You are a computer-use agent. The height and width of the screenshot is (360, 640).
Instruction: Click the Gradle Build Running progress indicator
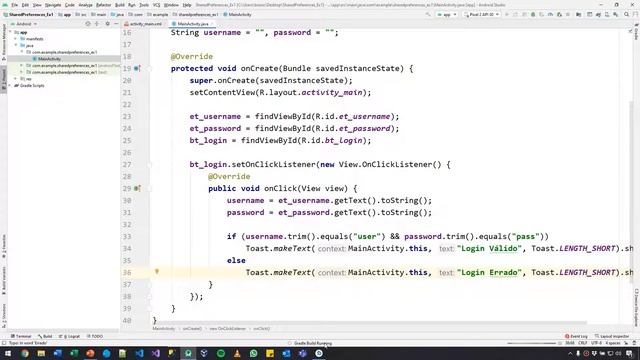click(x=310, y=343)
